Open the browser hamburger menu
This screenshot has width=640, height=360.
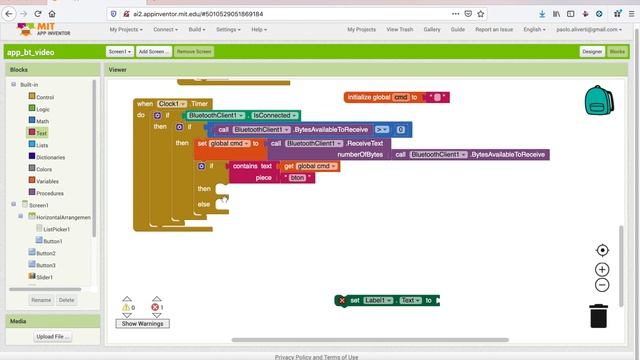click(x=631, y=14)
